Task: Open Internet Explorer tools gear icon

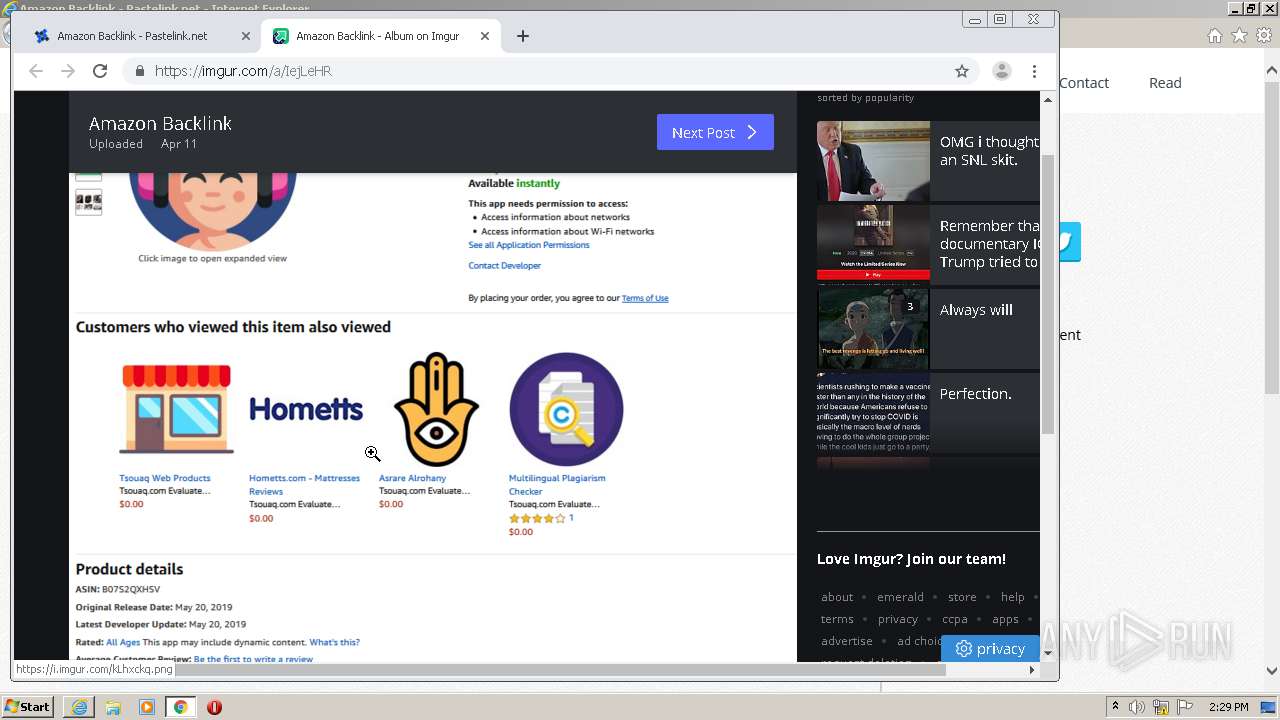Action: coord(1264,35)
